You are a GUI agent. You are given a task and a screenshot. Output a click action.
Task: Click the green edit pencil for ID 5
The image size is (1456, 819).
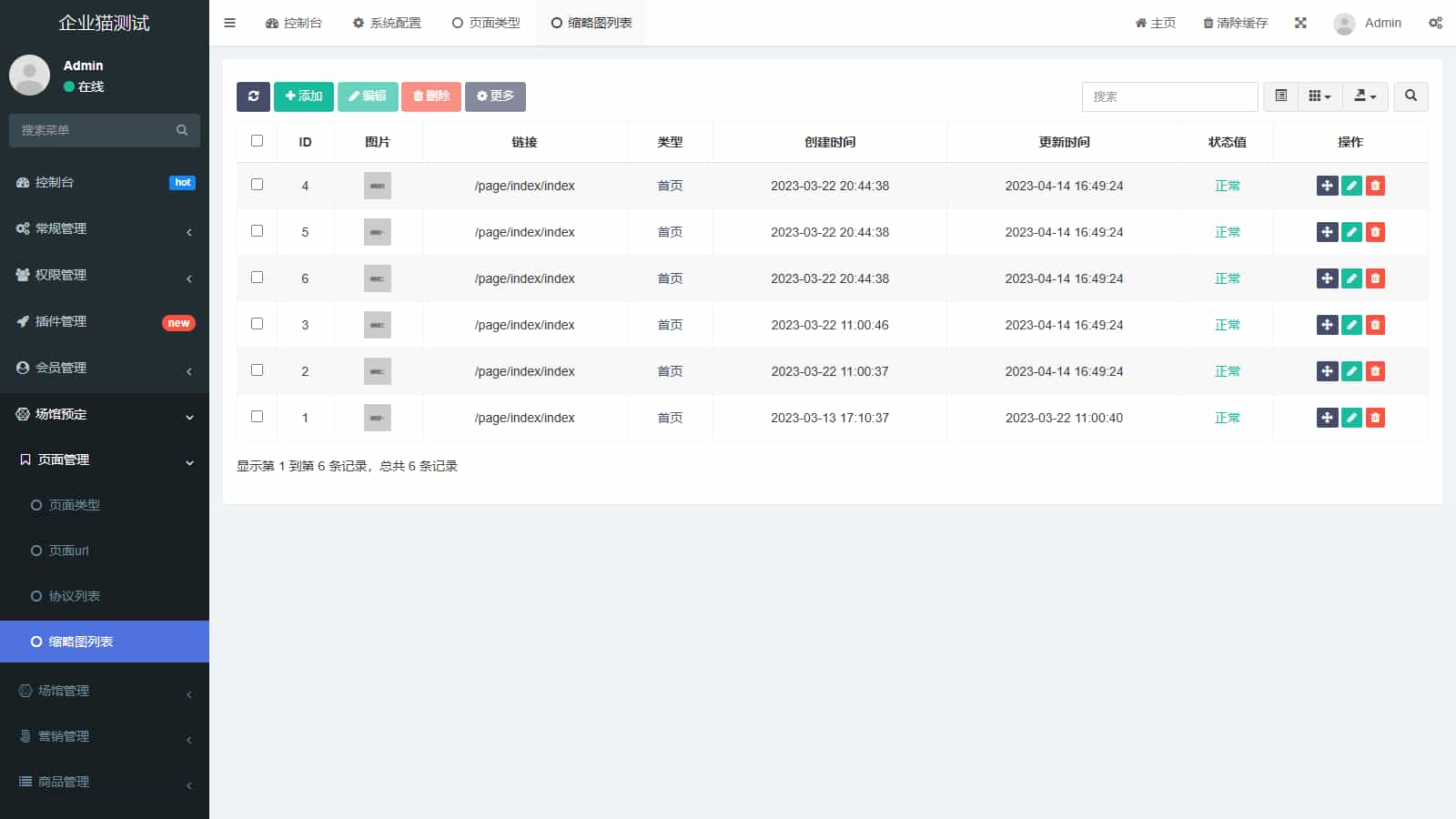1351,232
